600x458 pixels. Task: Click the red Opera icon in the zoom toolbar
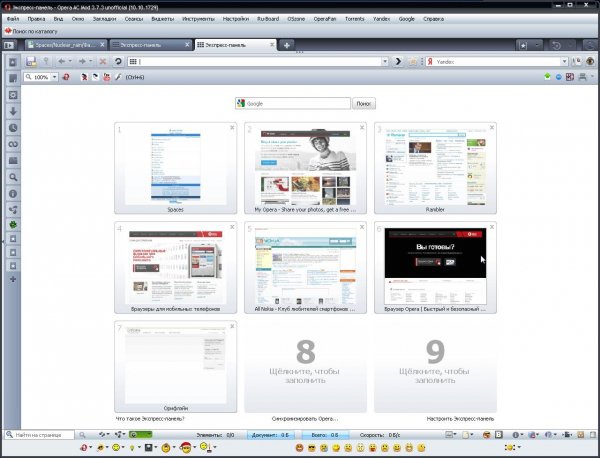click(66, 77)
